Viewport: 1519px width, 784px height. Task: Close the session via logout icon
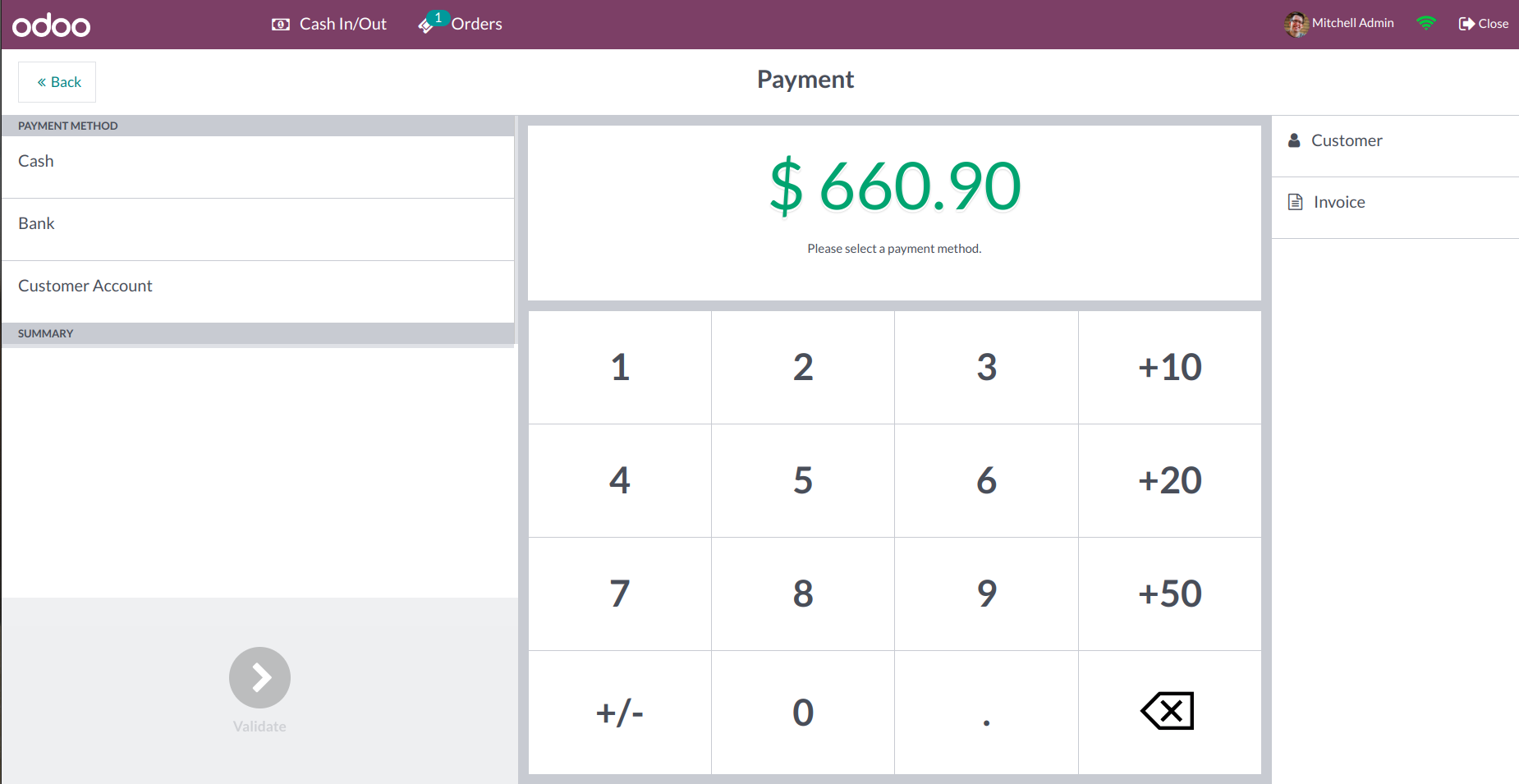coord(1483,23)
